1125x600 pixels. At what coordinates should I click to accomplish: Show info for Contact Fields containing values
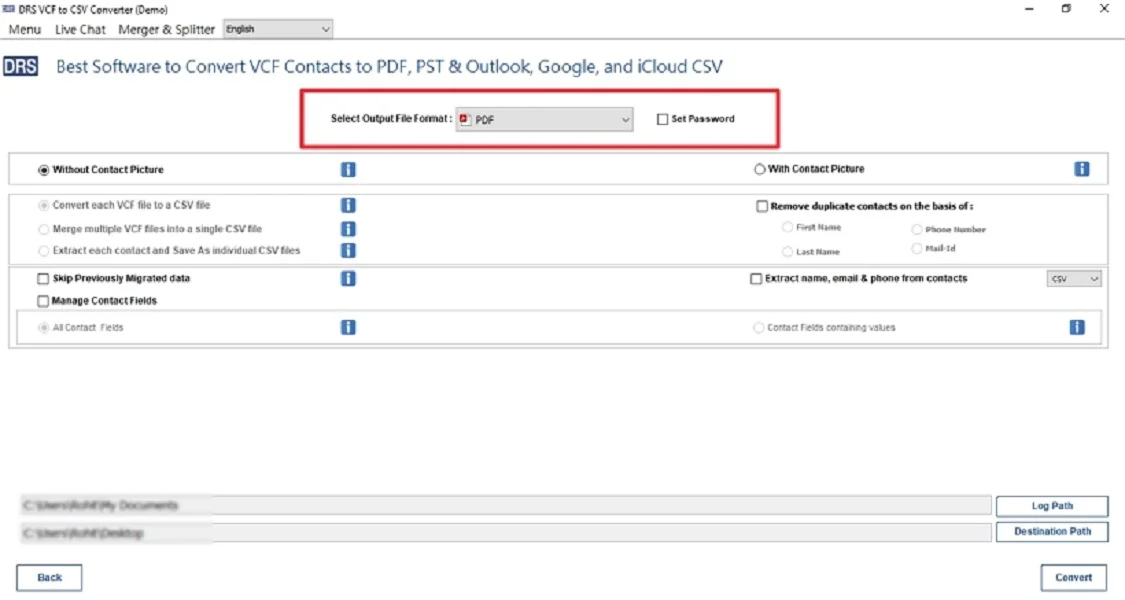(1077, 327)
